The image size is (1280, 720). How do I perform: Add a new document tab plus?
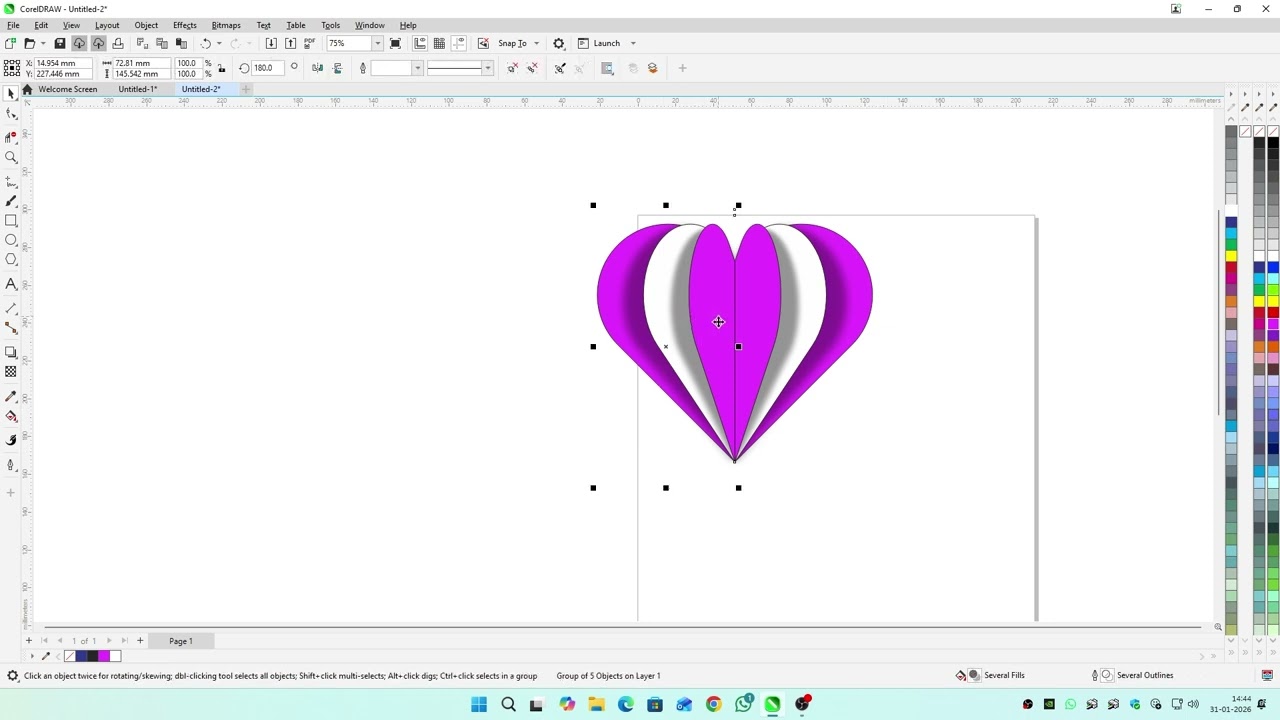[246, 89]
